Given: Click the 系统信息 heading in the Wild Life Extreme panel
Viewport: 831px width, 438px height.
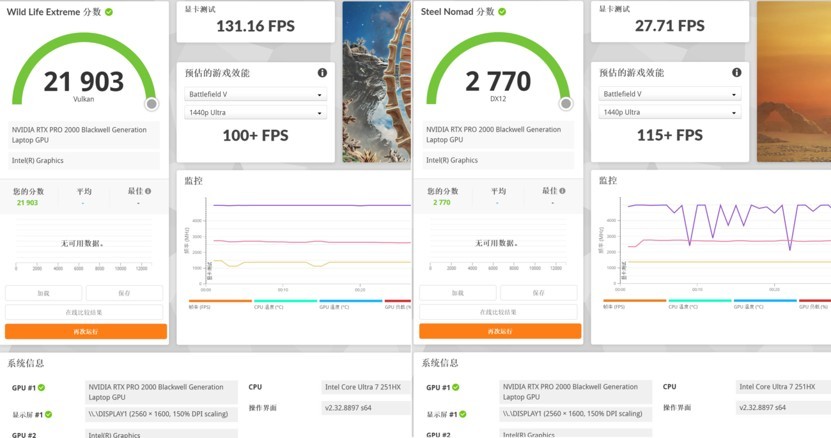Looking at the screenshot, I should click(25, 363).
